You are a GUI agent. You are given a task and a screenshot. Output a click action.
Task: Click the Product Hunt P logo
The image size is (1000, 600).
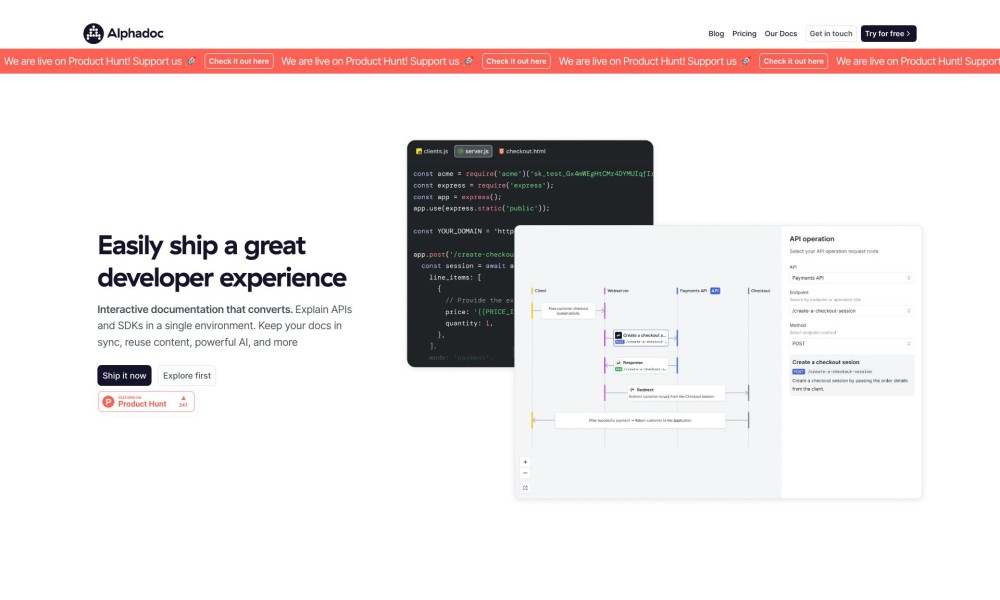(x=108, y=402)
